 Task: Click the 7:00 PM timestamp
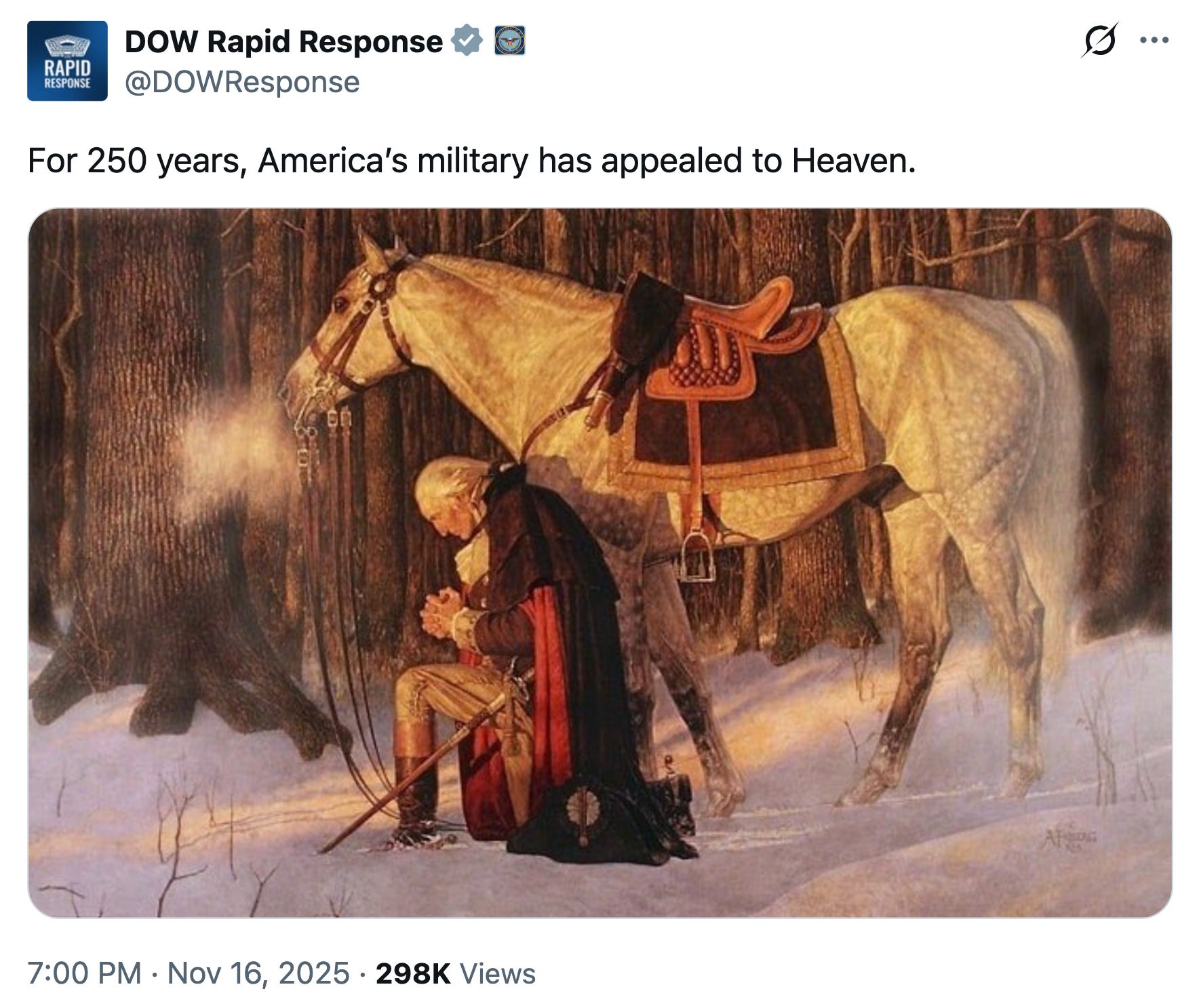coord(85,973)
